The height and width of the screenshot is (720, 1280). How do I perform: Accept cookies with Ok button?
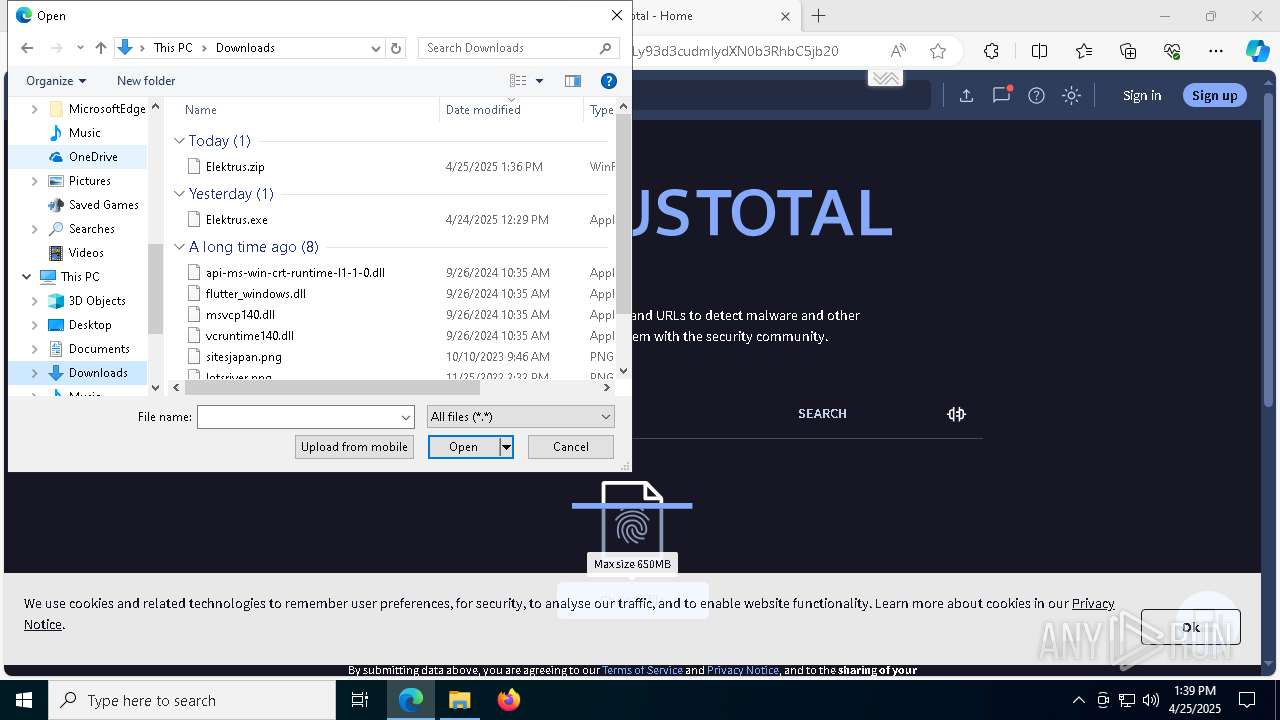[1190, 627]
